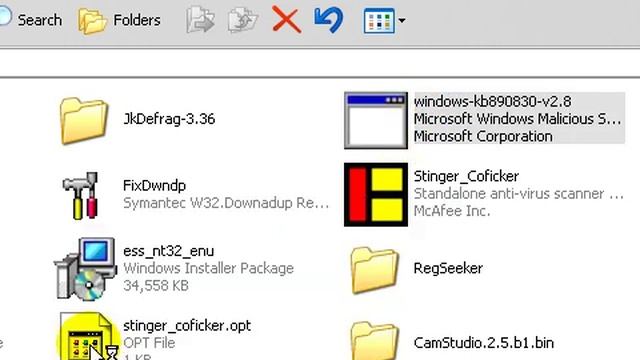
Task: Click the blue Undo arrow icon
Action: (x=329, y=20)
